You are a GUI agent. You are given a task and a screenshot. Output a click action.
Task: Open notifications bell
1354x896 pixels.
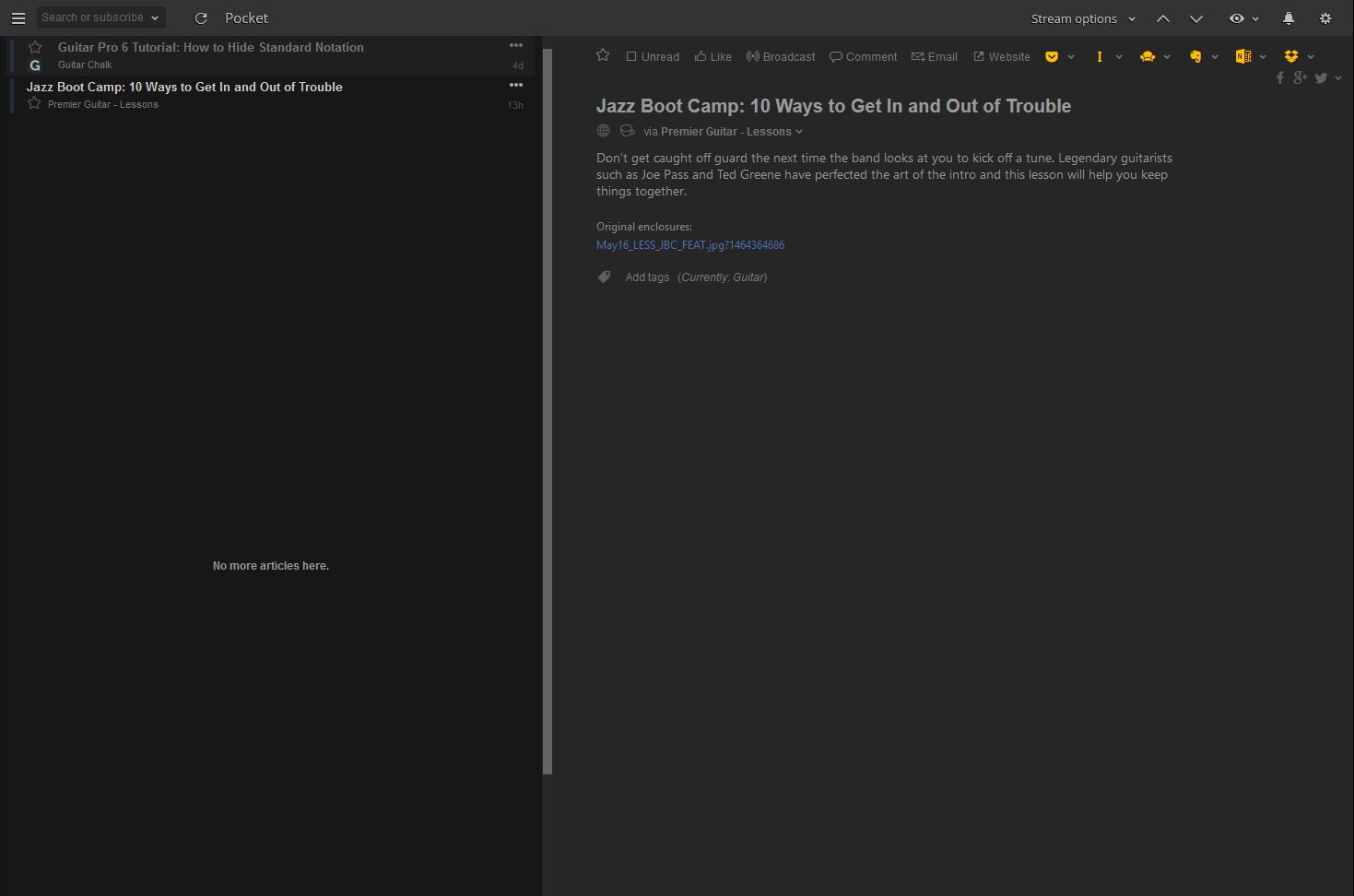tap(1289, 18)
